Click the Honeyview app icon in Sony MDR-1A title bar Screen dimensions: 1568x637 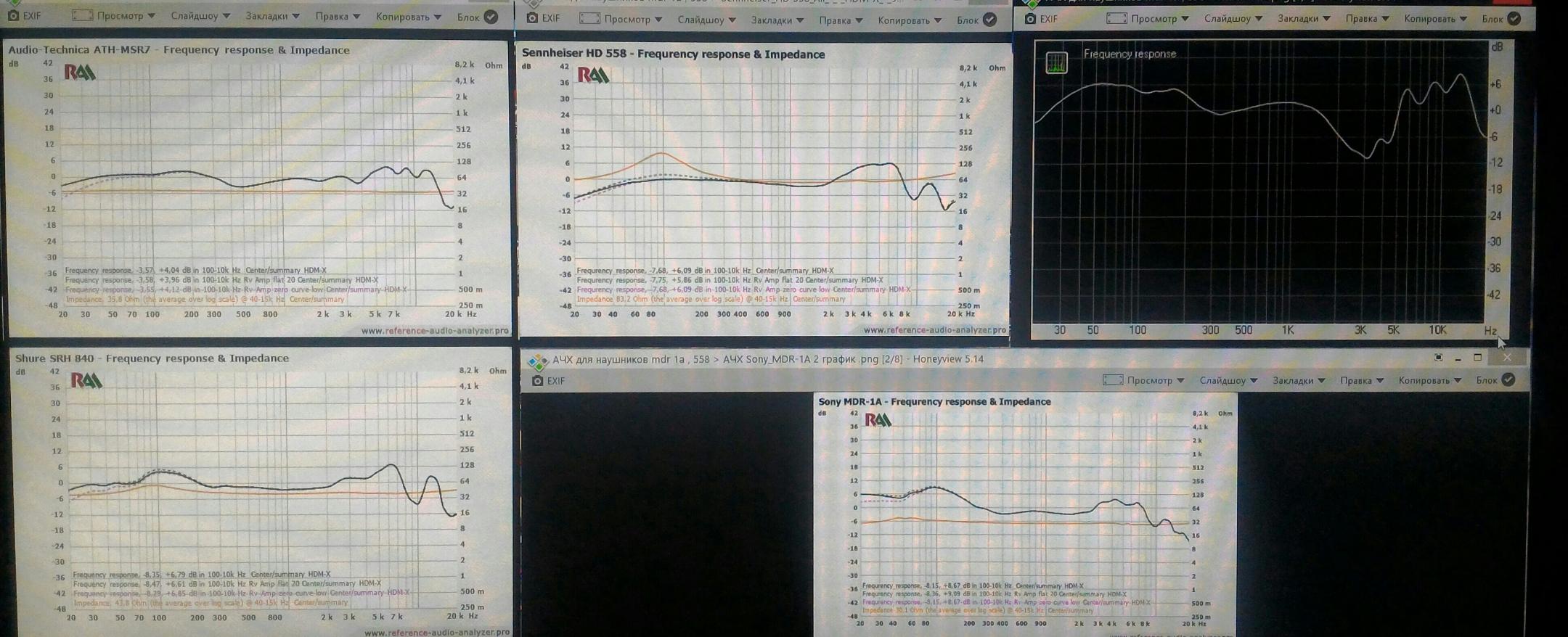(x=538, y=360)
